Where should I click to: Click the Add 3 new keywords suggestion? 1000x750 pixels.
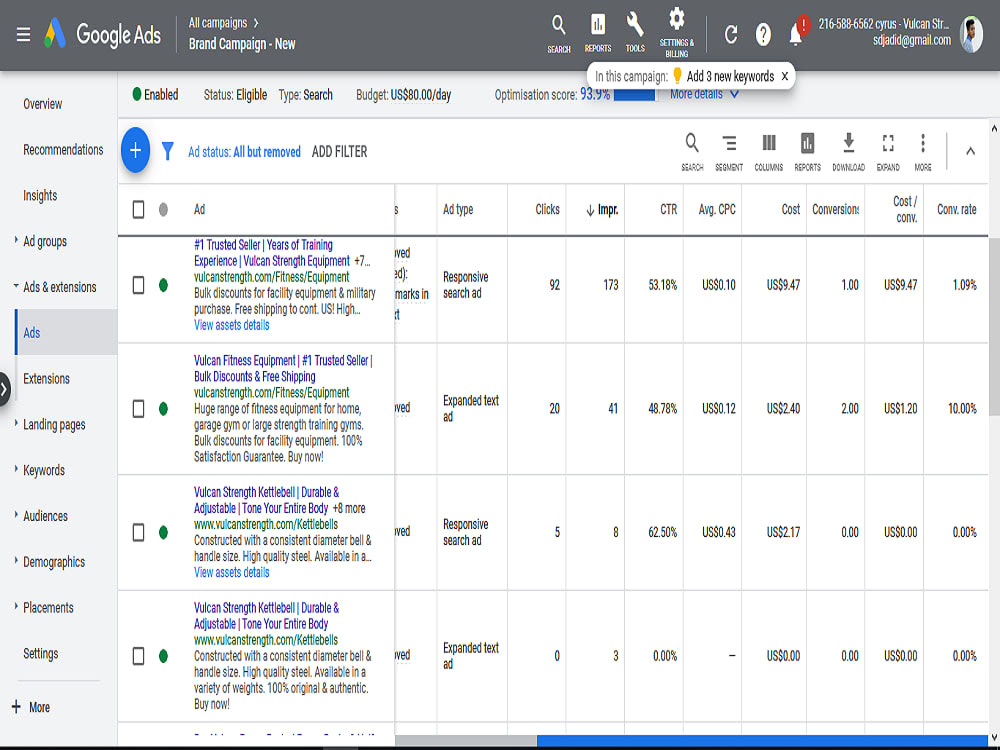[730, 77]
